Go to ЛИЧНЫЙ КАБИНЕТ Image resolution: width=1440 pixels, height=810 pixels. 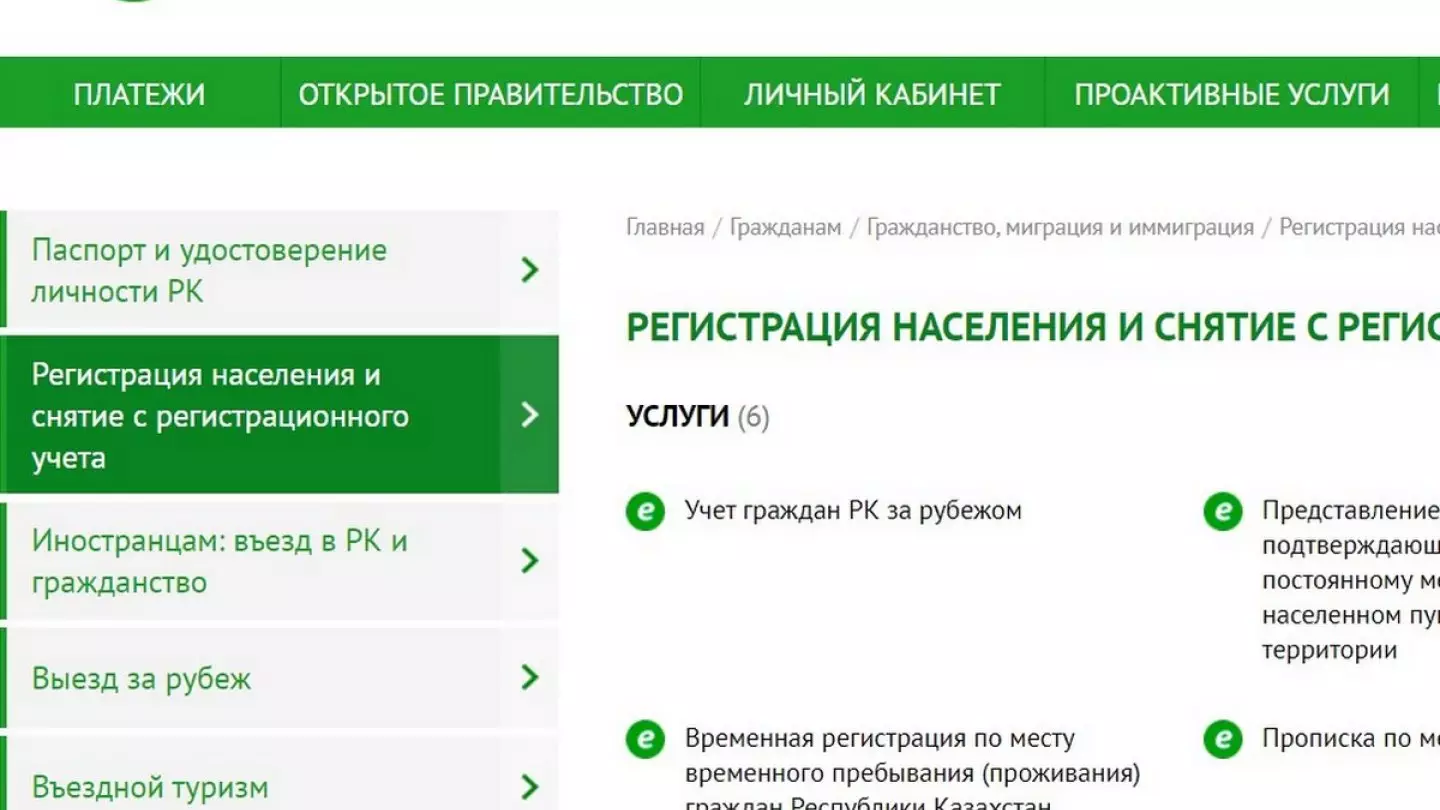[872, 93]
